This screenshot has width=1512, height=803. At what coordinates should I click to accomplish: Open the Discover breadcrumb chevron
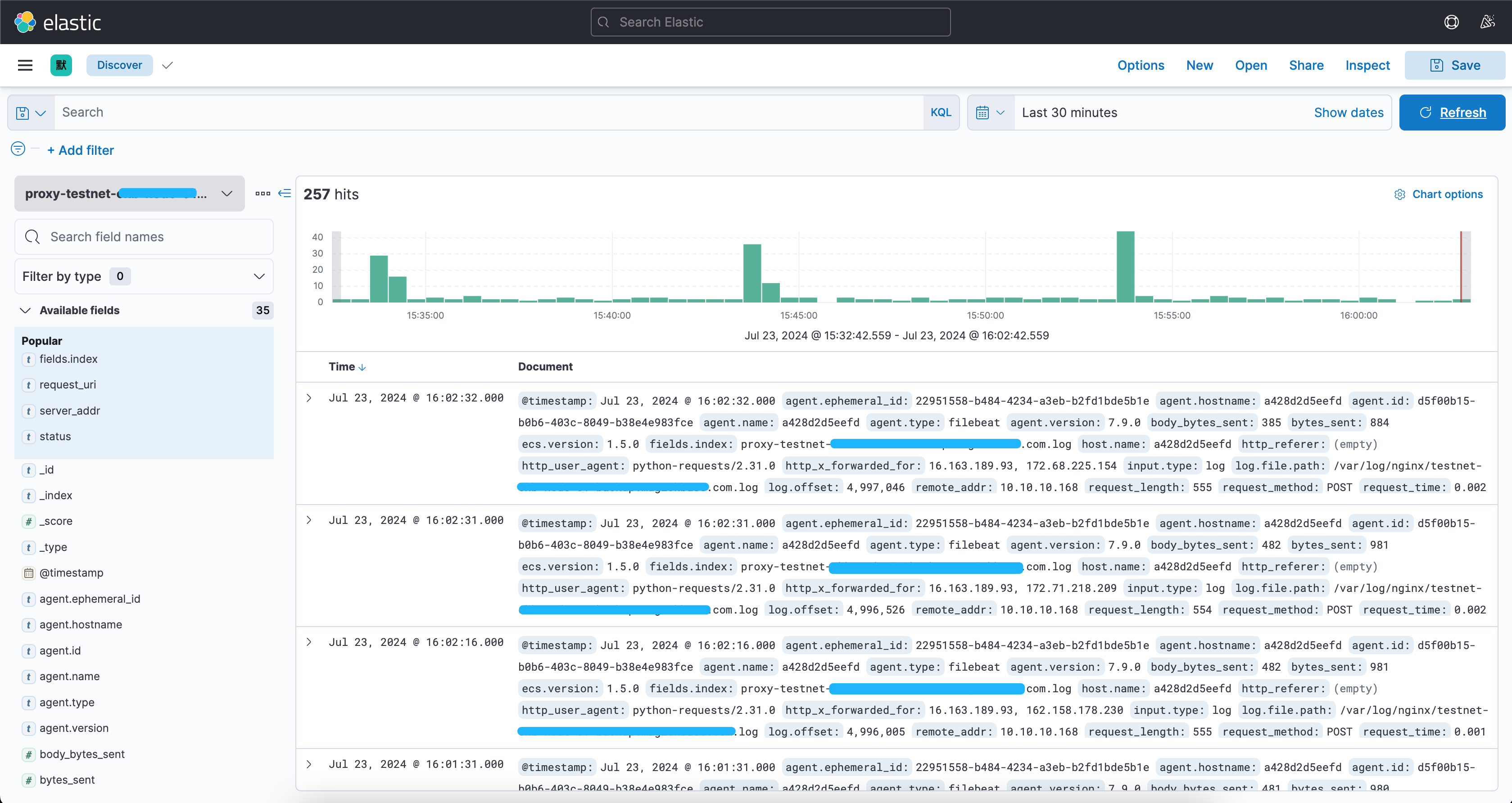click(x=167, y=65)
